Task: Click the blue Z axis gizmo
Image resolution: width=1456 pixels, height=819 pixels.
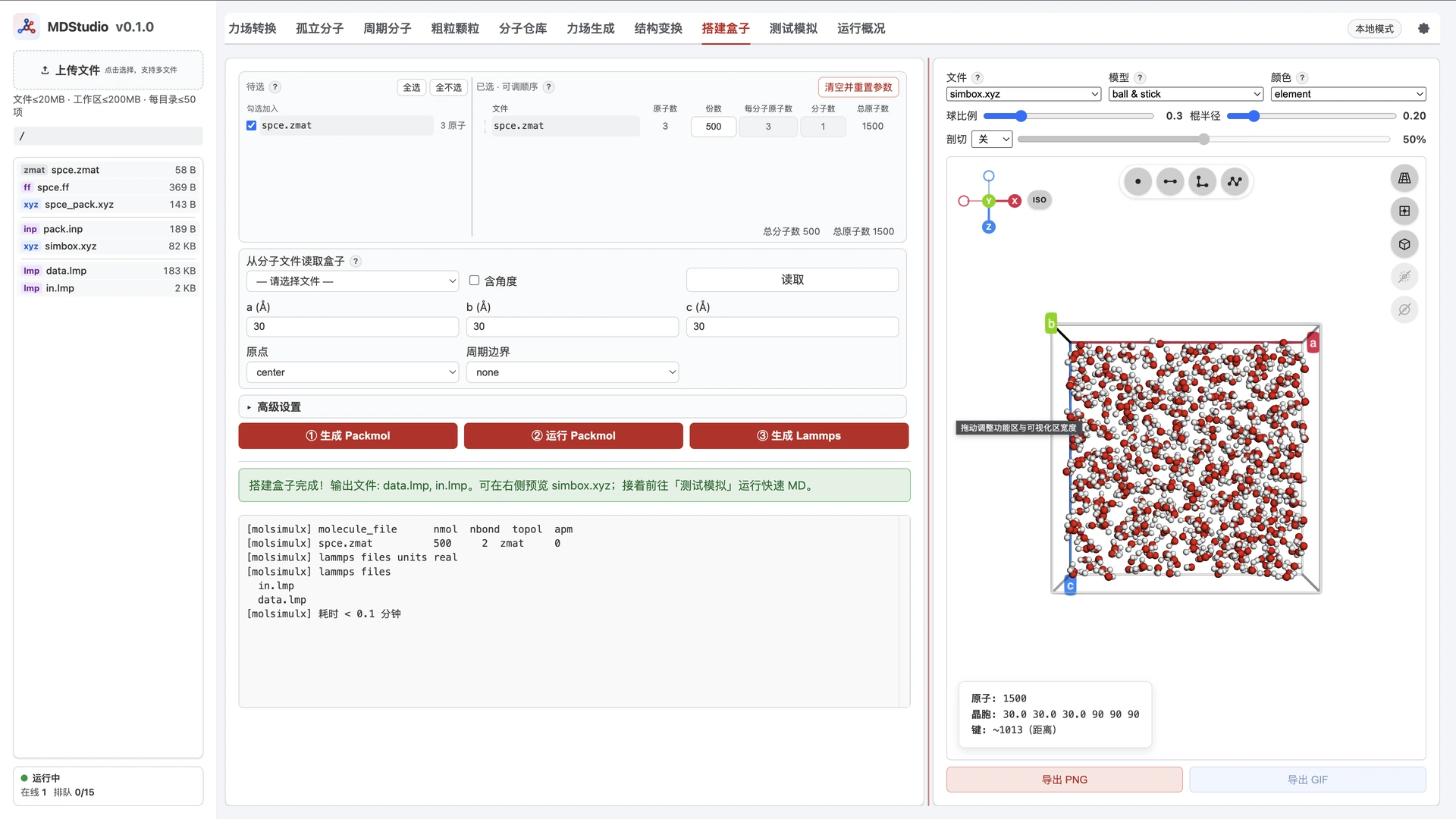Action: click(x=989, y=227)
